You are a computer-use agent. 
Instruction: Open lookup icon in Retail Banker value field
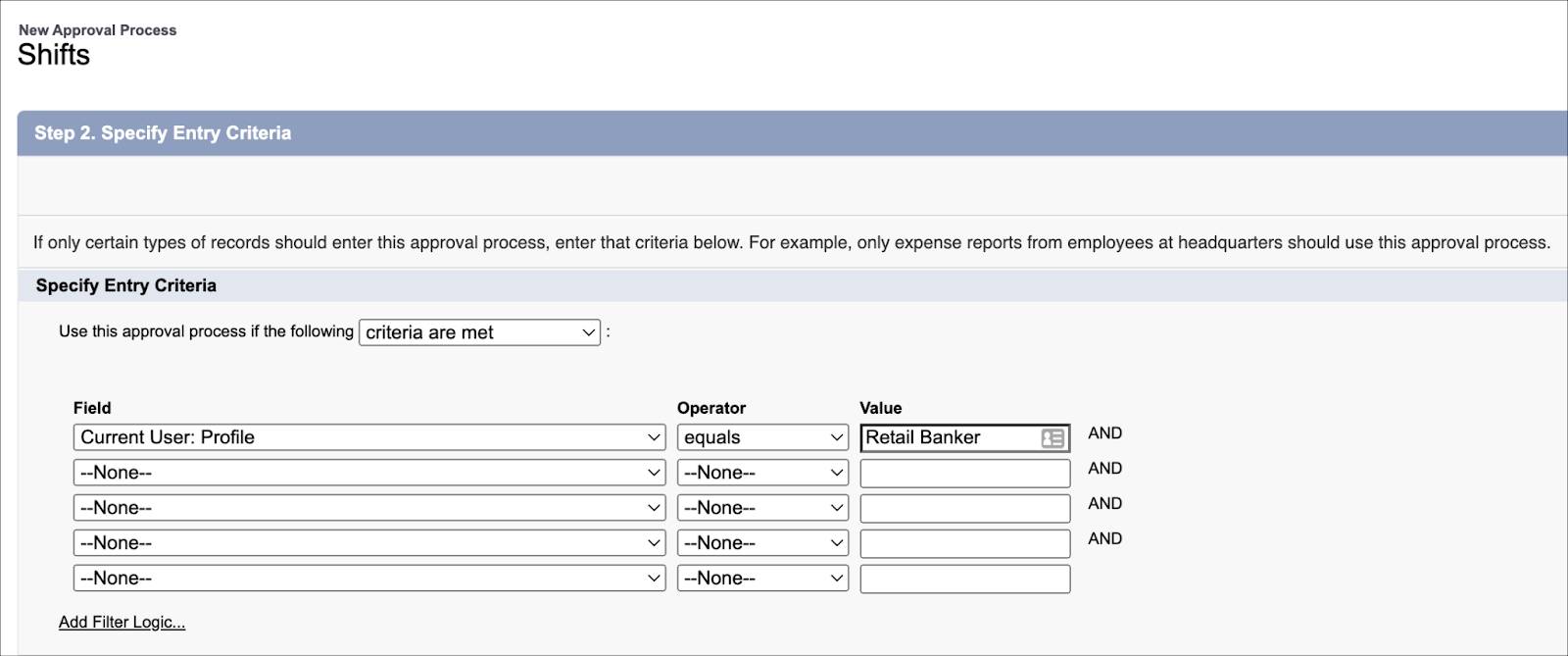[1053, 438]
